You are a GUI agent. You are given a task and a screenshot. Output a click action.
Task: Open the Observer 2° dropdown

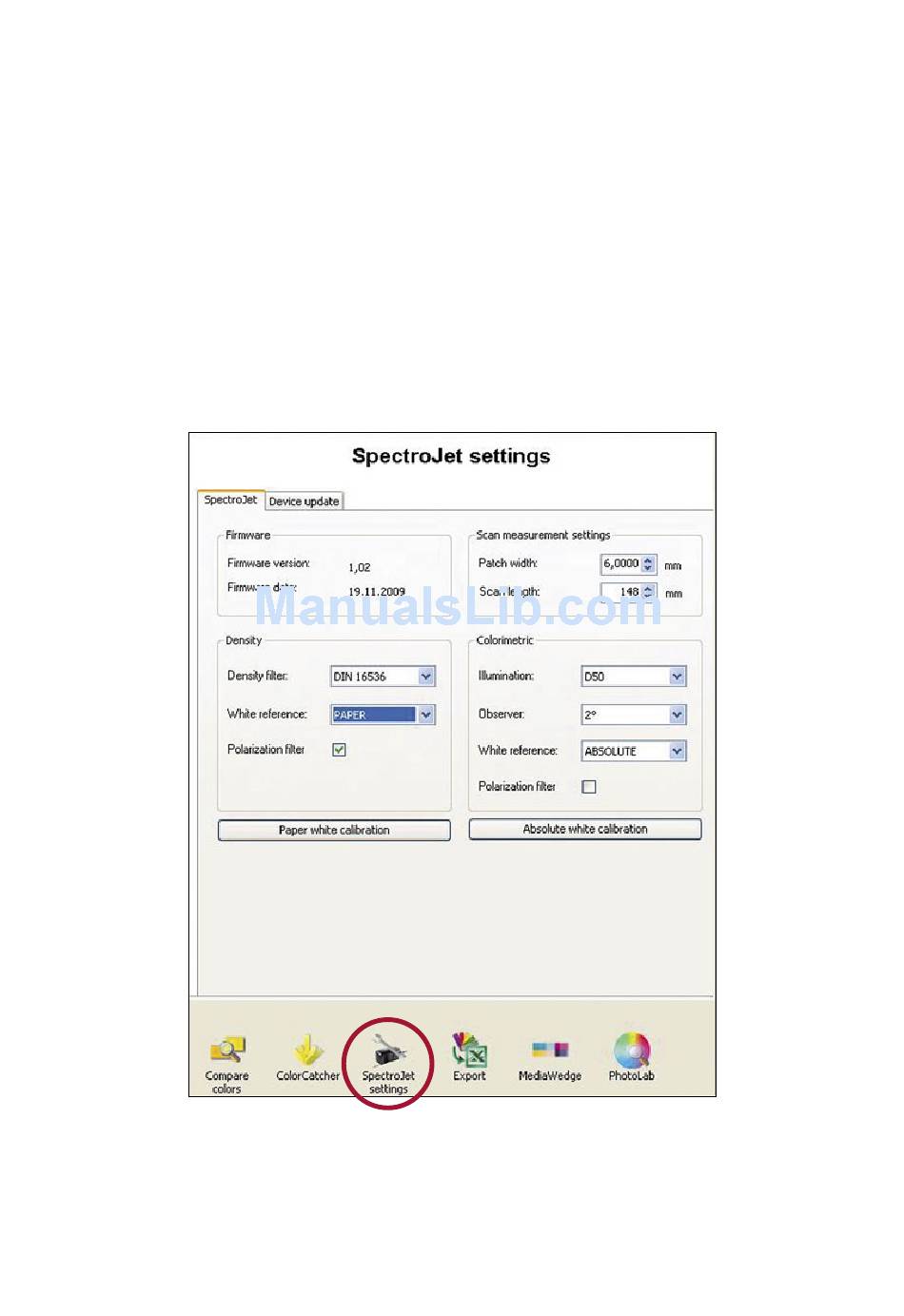pos(677,715)
